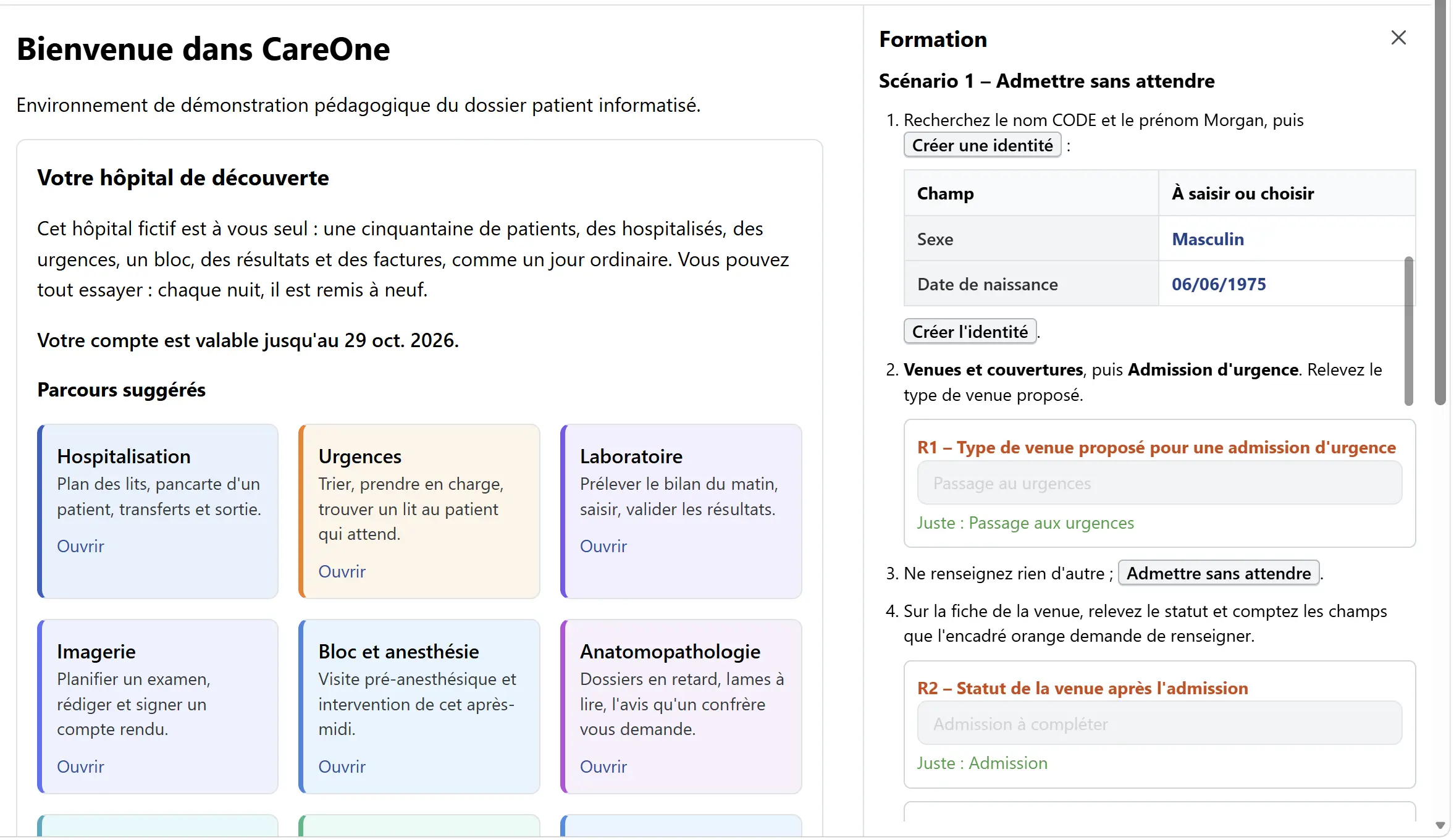Click the Votre hôpital de découverte heading

(183, 178)
